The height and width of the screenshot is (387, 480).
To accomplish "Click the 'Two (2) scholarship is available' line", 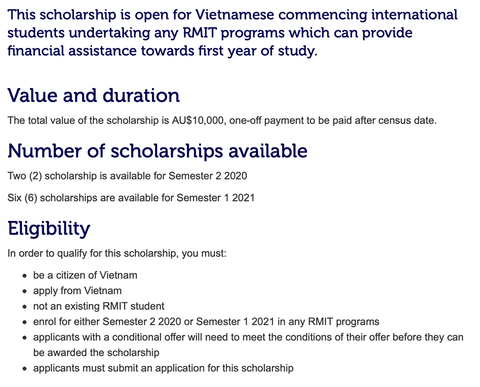I will point(127,176).
